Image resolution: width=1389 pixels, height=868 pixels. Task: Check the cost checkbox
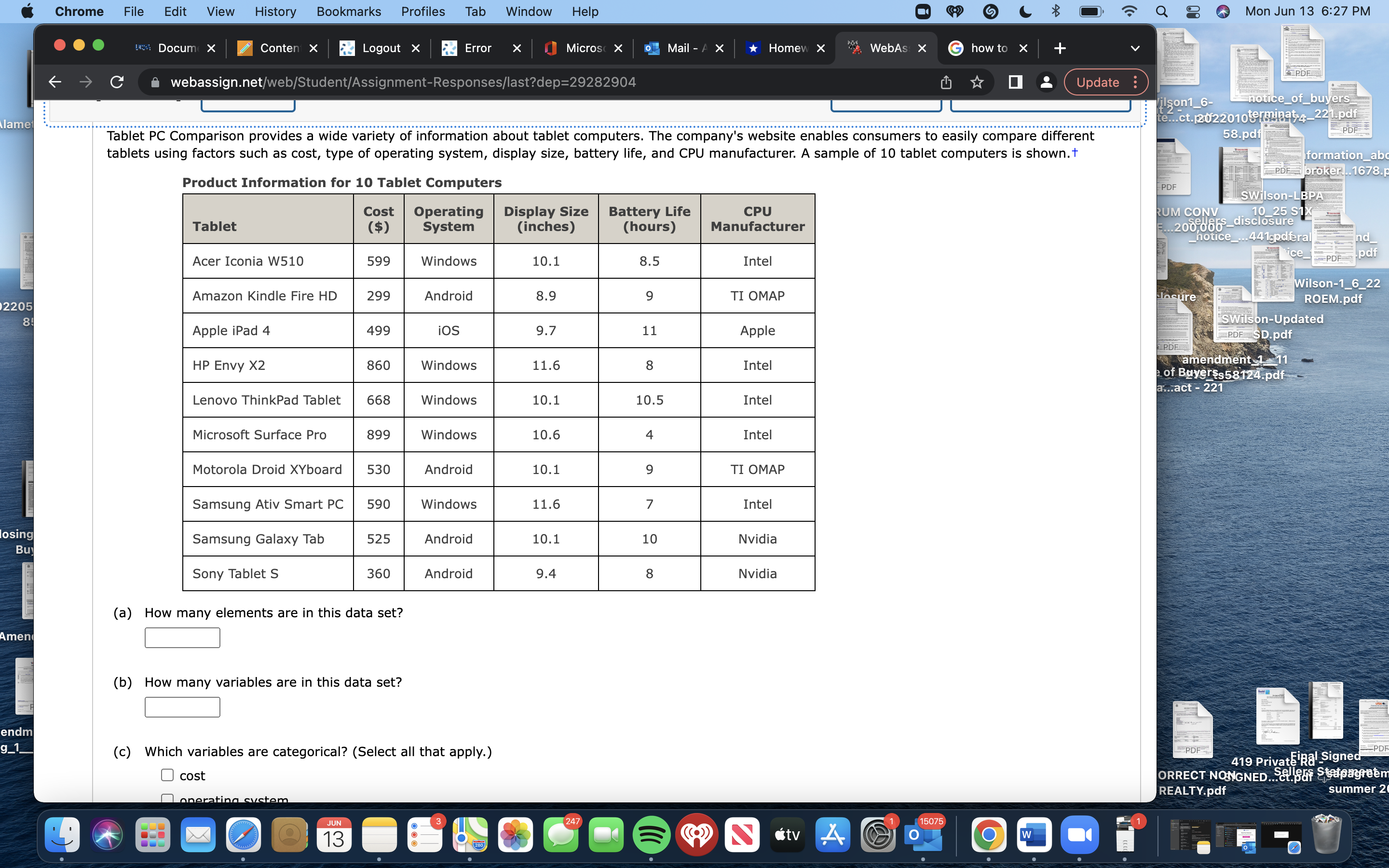coord(166,774)
